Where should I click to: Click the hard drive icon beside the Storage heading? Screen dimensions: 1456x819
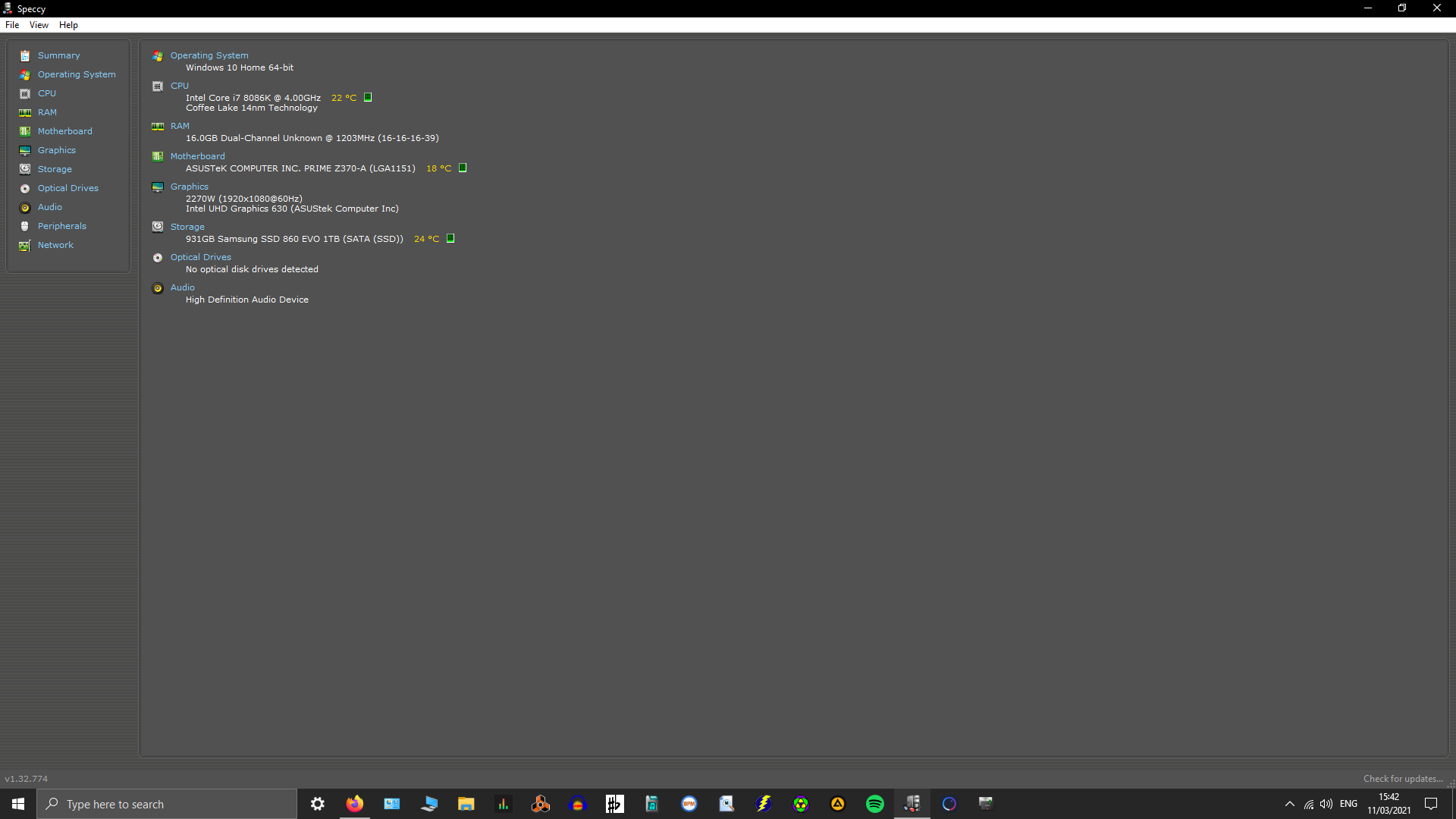click(x=158, y=227)
